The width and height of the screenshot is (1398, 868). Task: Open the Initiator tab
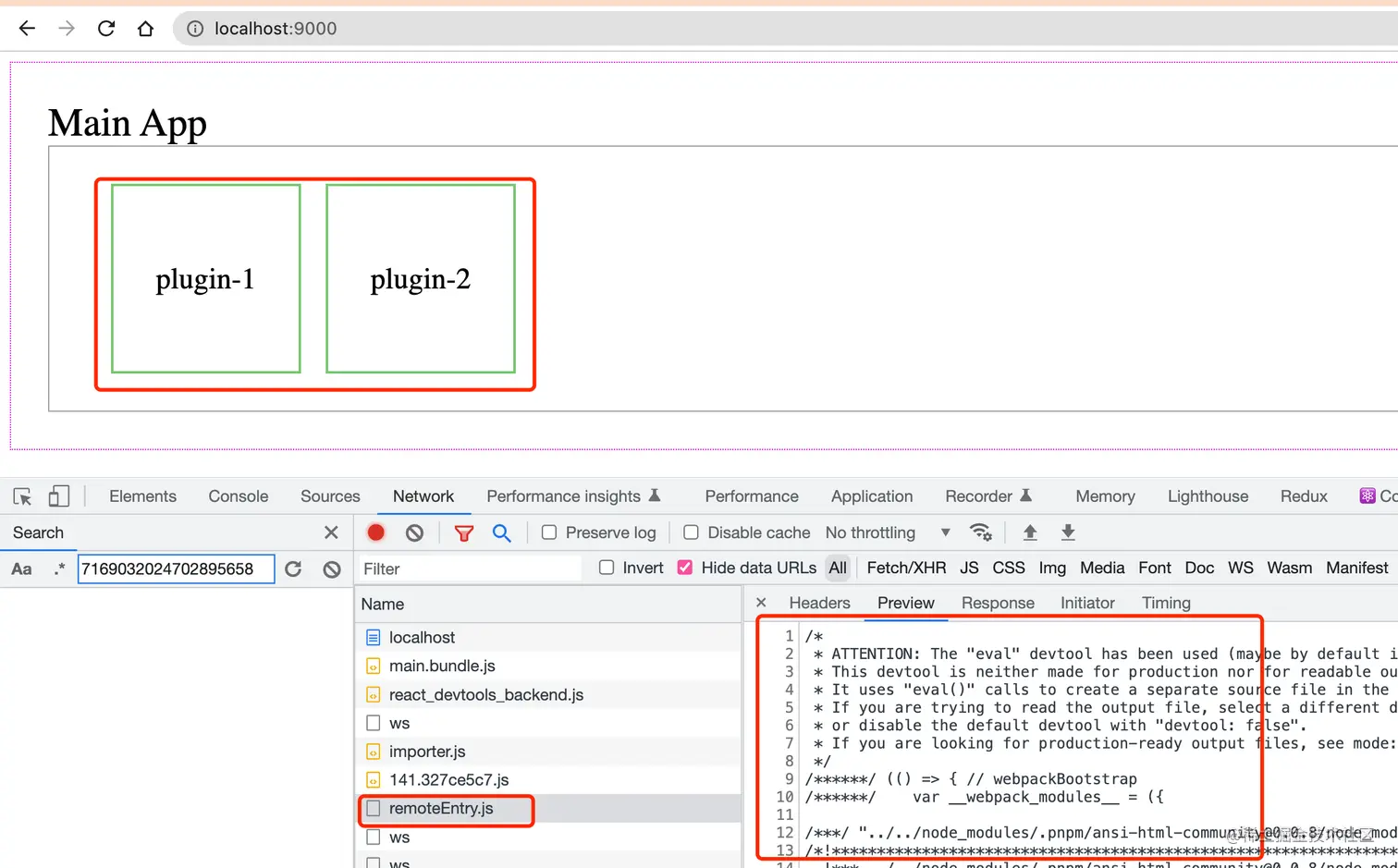1087,603
